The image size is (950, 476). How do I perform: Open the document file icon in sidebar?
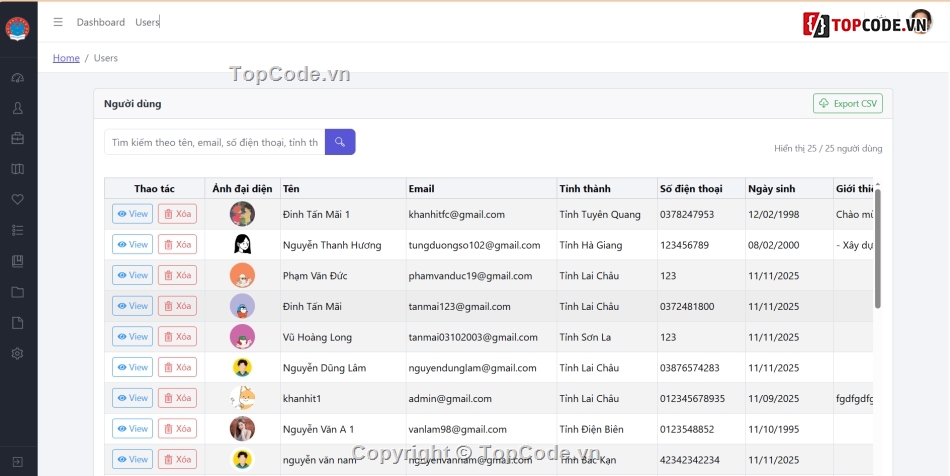[18, 323]
